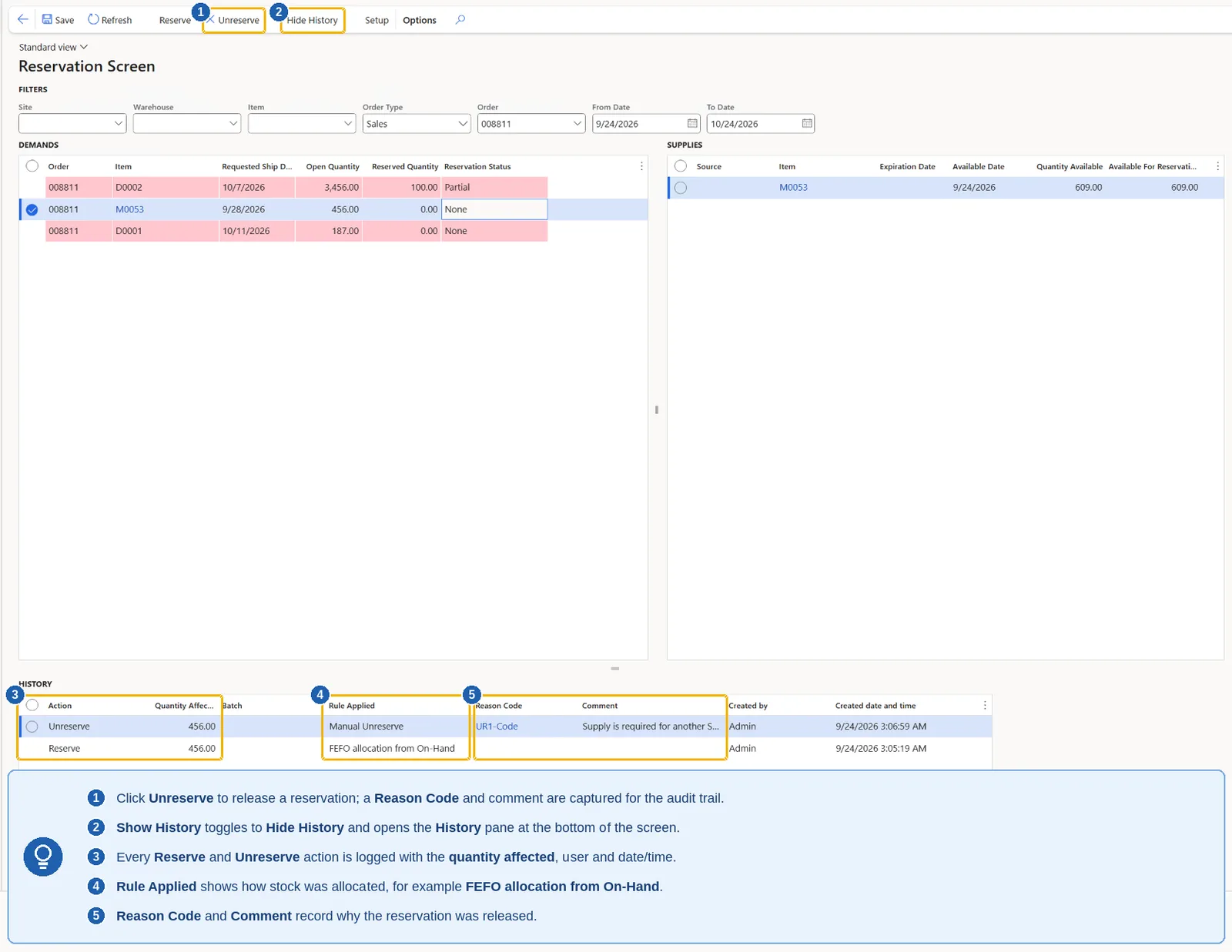Click the Reserve action button
This screenshot has width=1232, height=952.
pos(175,20)
